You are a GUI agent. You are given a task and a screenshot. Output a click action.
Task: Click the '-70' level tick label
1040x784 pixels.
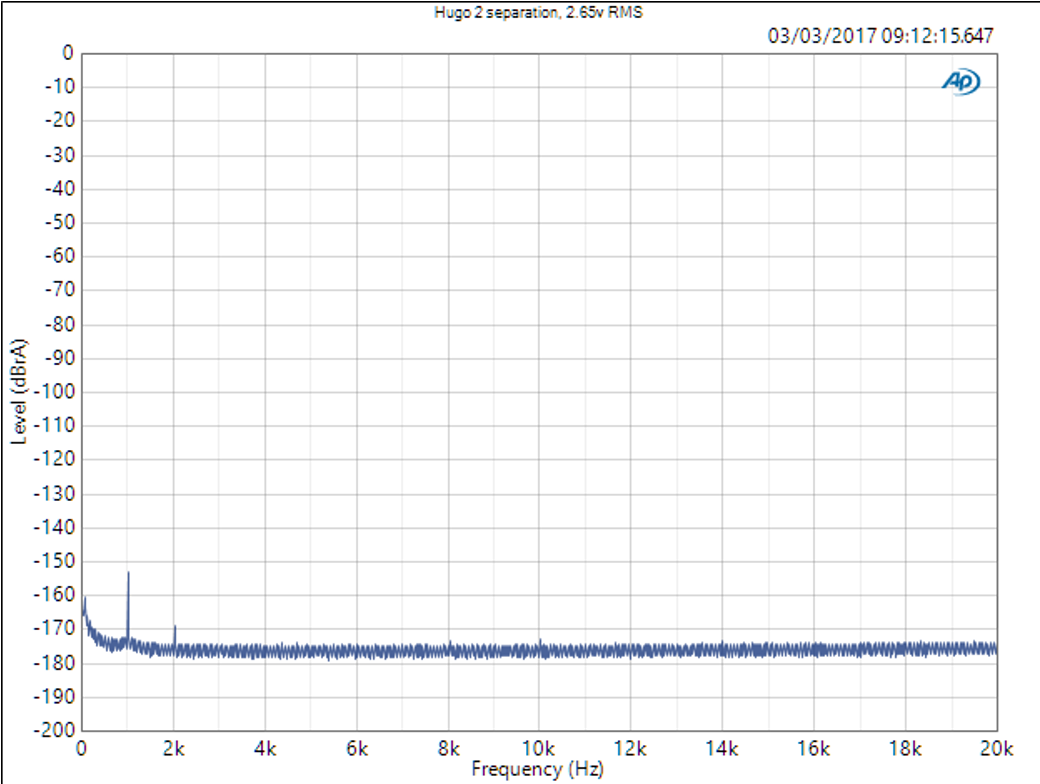click(x=59, y=290)
